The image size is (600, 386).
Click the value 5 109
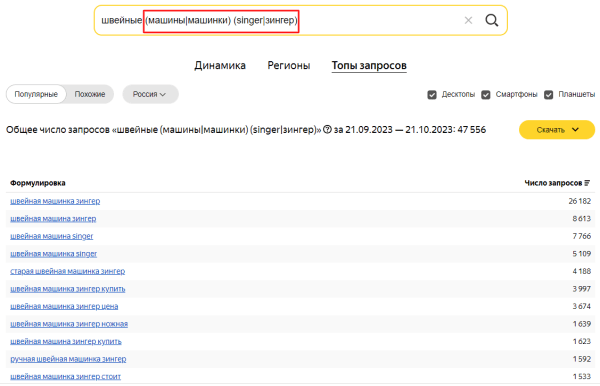(582, 254)
